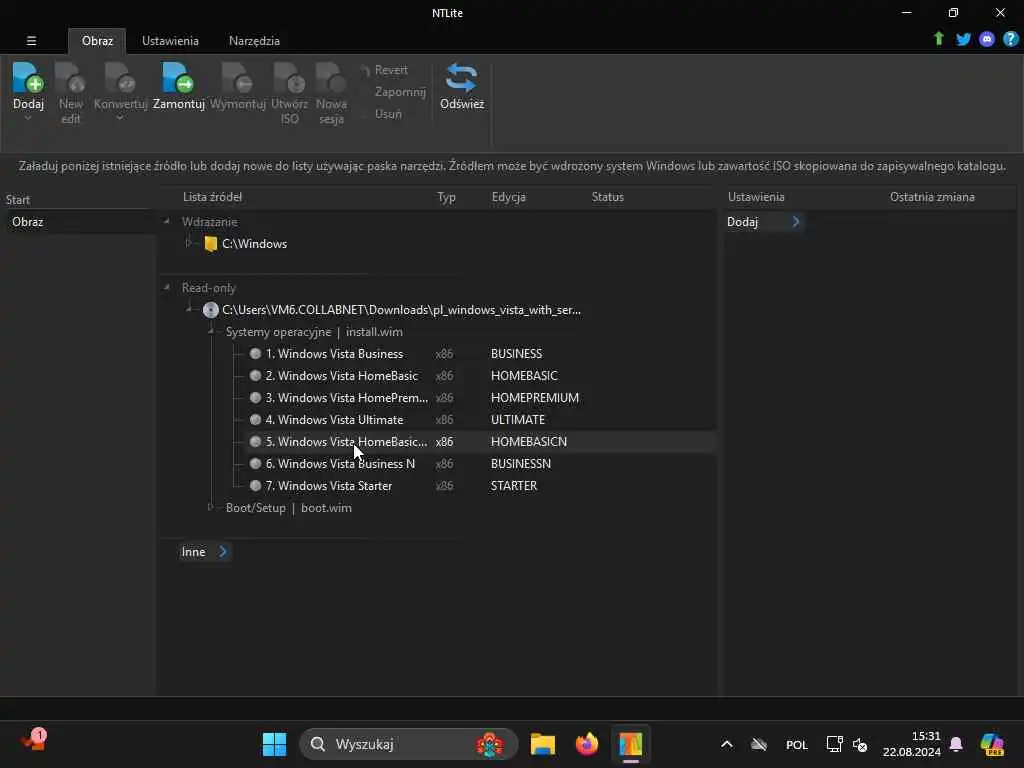Open Firefox from taskbar
This screenshot has width=1024, height=768.
click(x=586, y=744)
